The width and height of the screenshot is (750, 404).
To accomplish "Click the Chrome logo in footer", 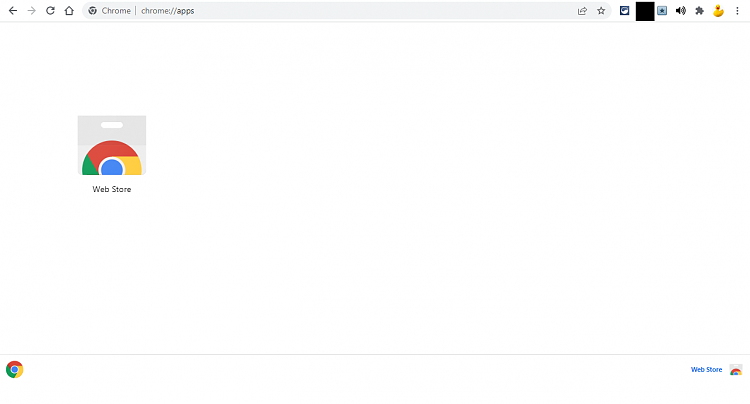I will click(x=14, y=370).
